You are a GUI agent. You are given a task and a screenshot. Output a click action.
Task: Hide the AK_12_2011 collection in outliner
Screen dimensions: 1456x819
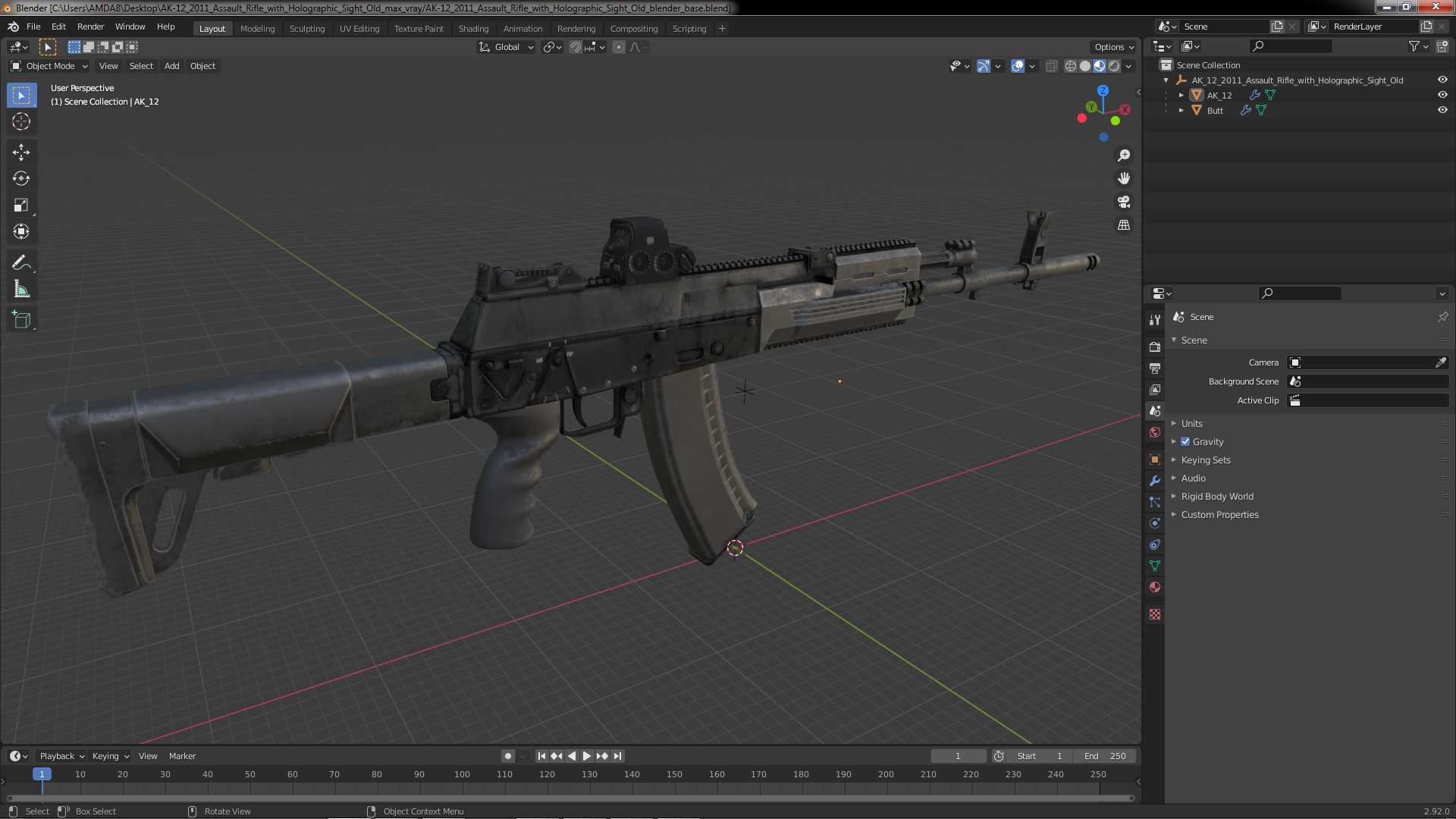[1442, 80]
